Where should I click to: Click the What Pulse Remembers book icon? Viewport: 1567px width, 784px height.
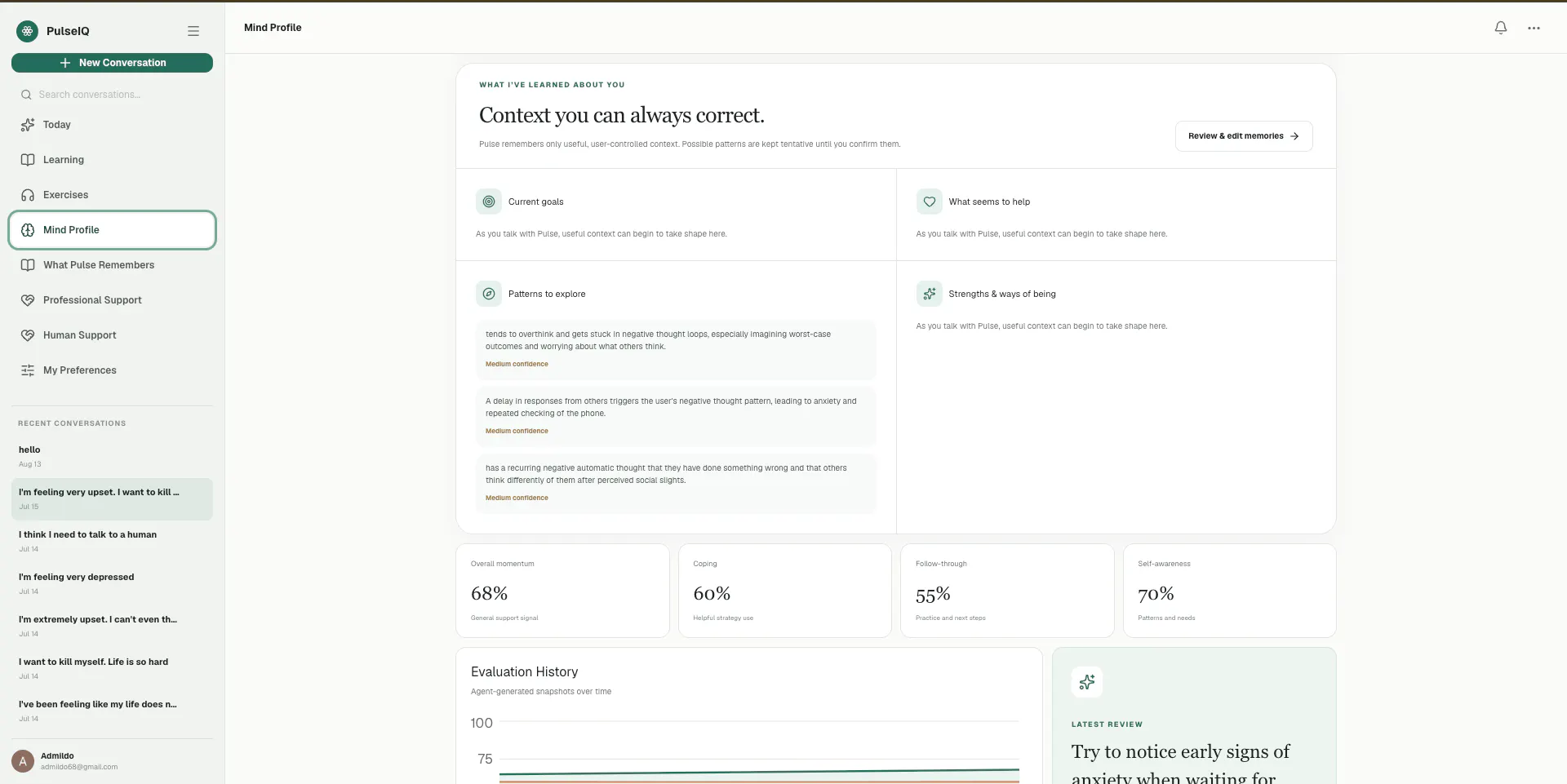click(28, 265)
